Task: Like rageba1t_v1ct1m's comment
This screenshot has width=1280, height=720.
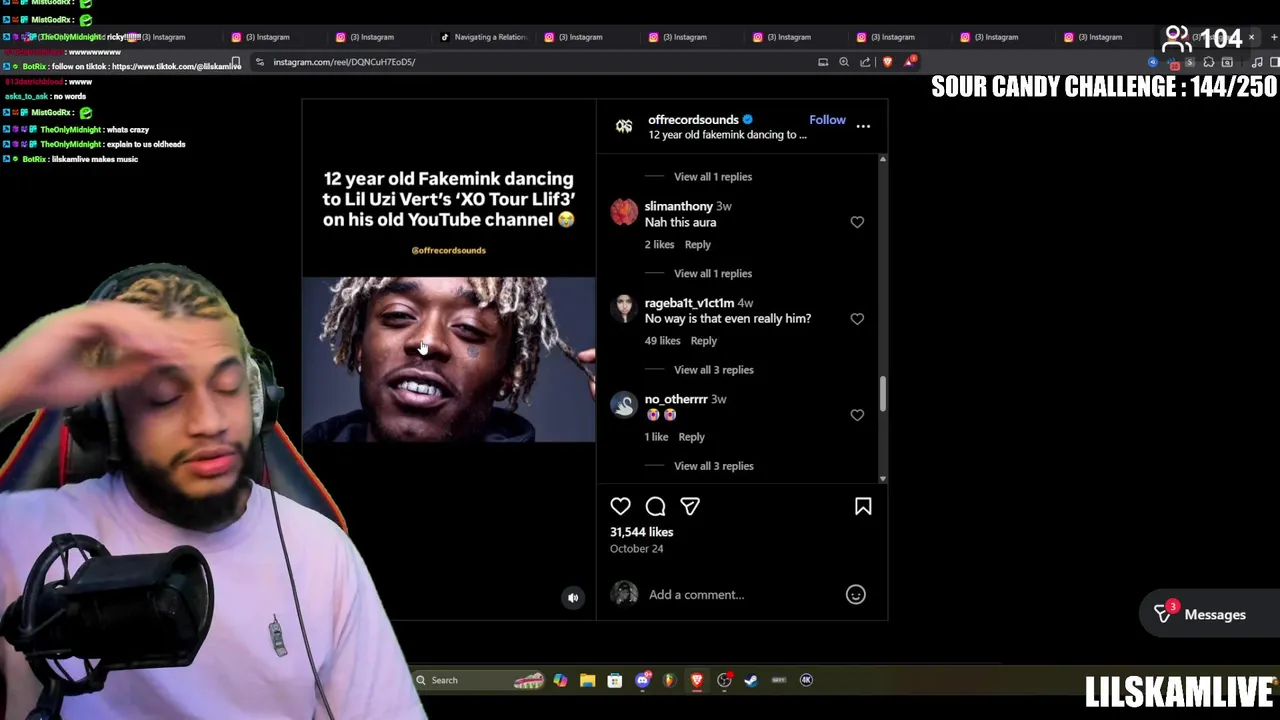Action: [857, 319]
